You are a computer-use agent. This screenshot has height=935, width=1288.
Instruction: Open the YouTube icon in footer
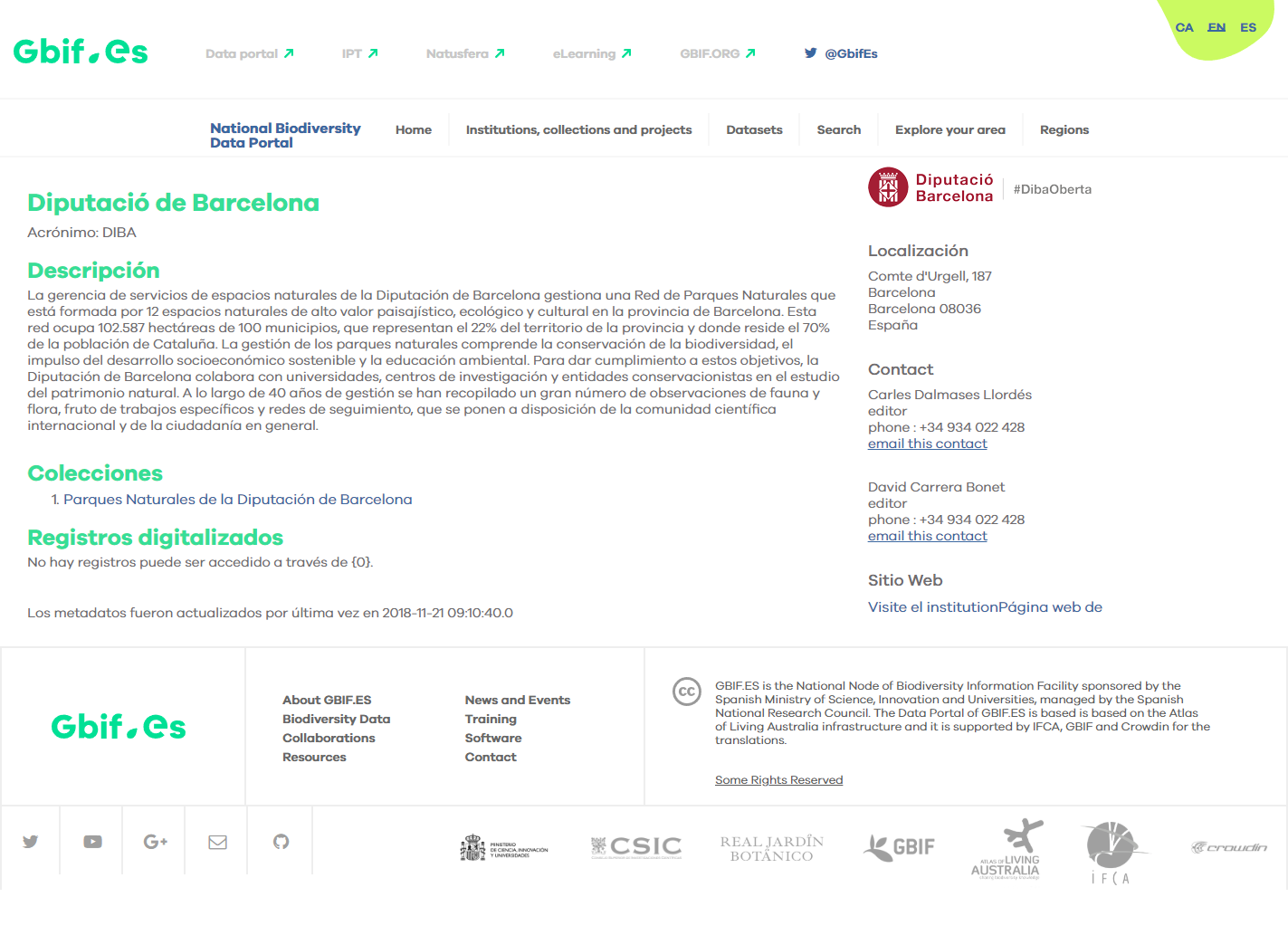point(92,842)
